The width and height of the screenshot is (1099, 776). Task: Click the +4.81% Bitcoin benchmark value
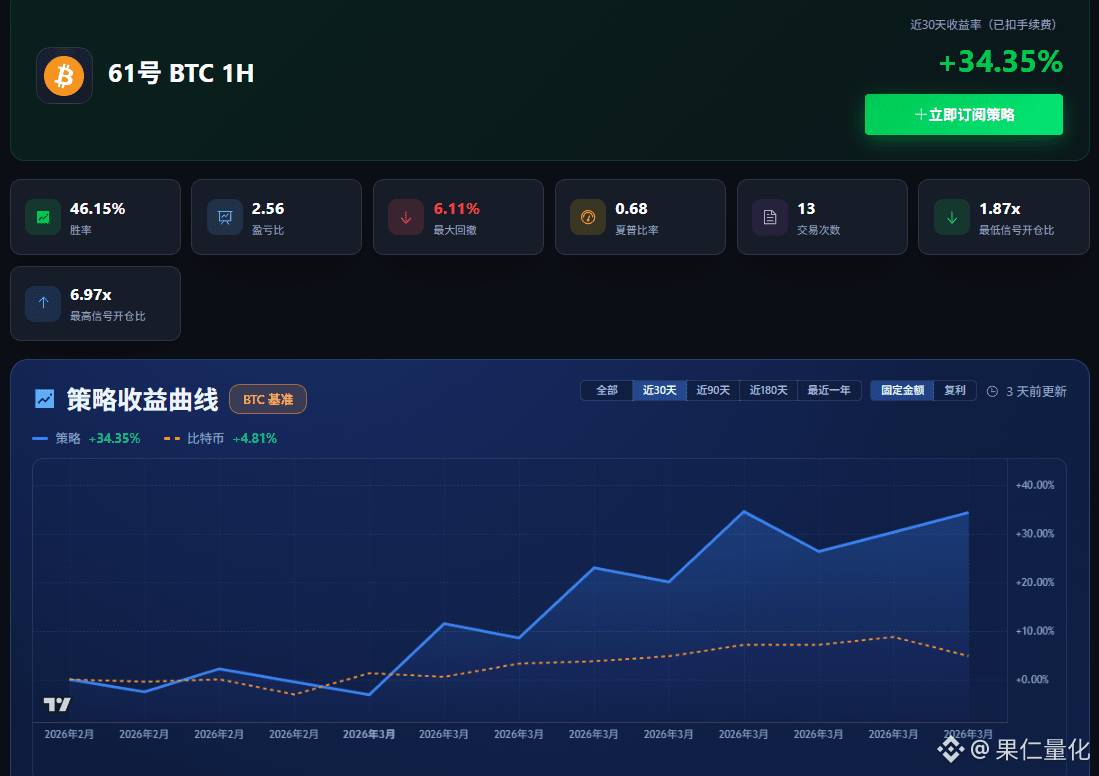254,438
